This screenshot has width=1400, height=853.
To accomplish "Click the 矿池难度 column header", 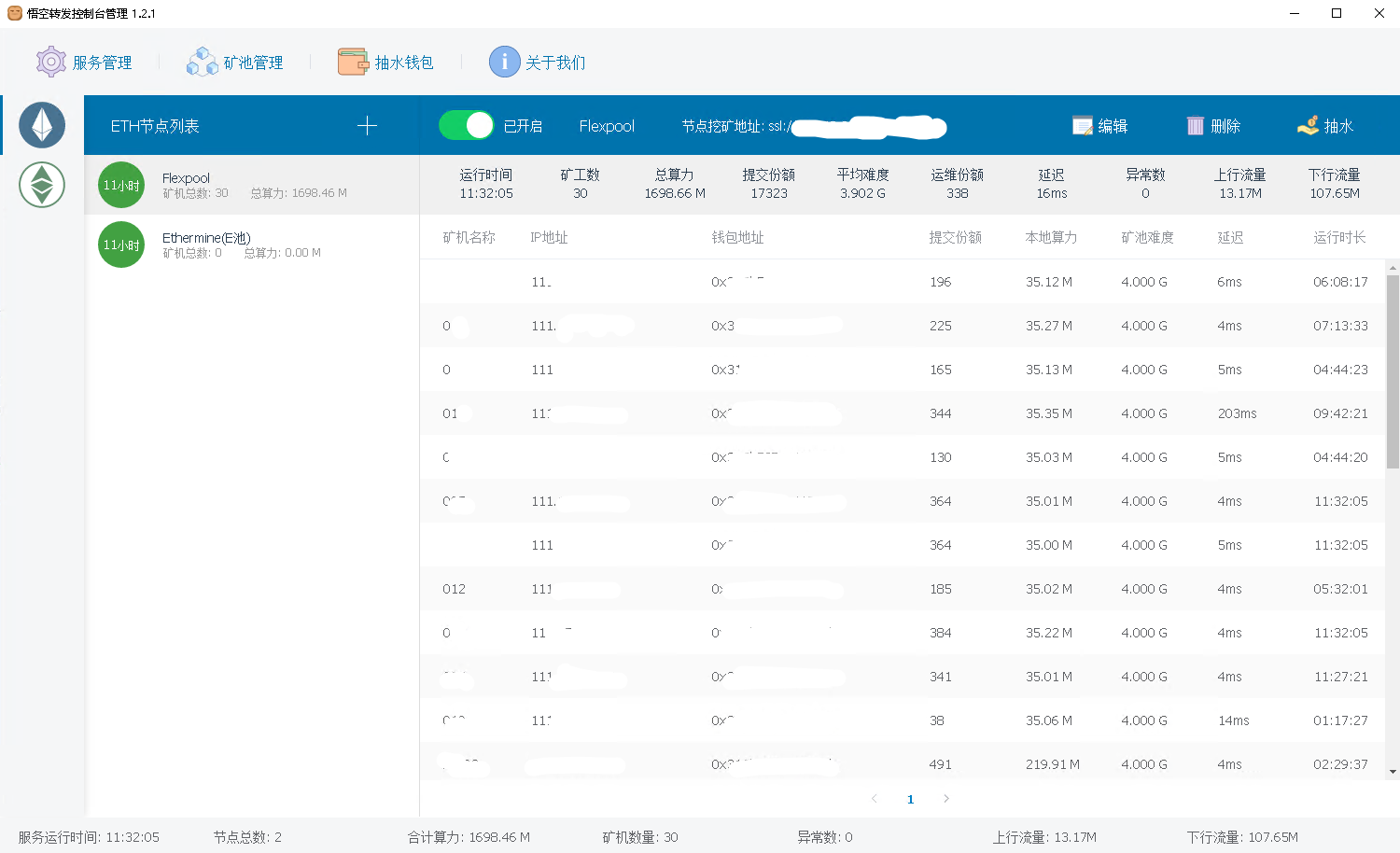I will [x=1147, y=238].
